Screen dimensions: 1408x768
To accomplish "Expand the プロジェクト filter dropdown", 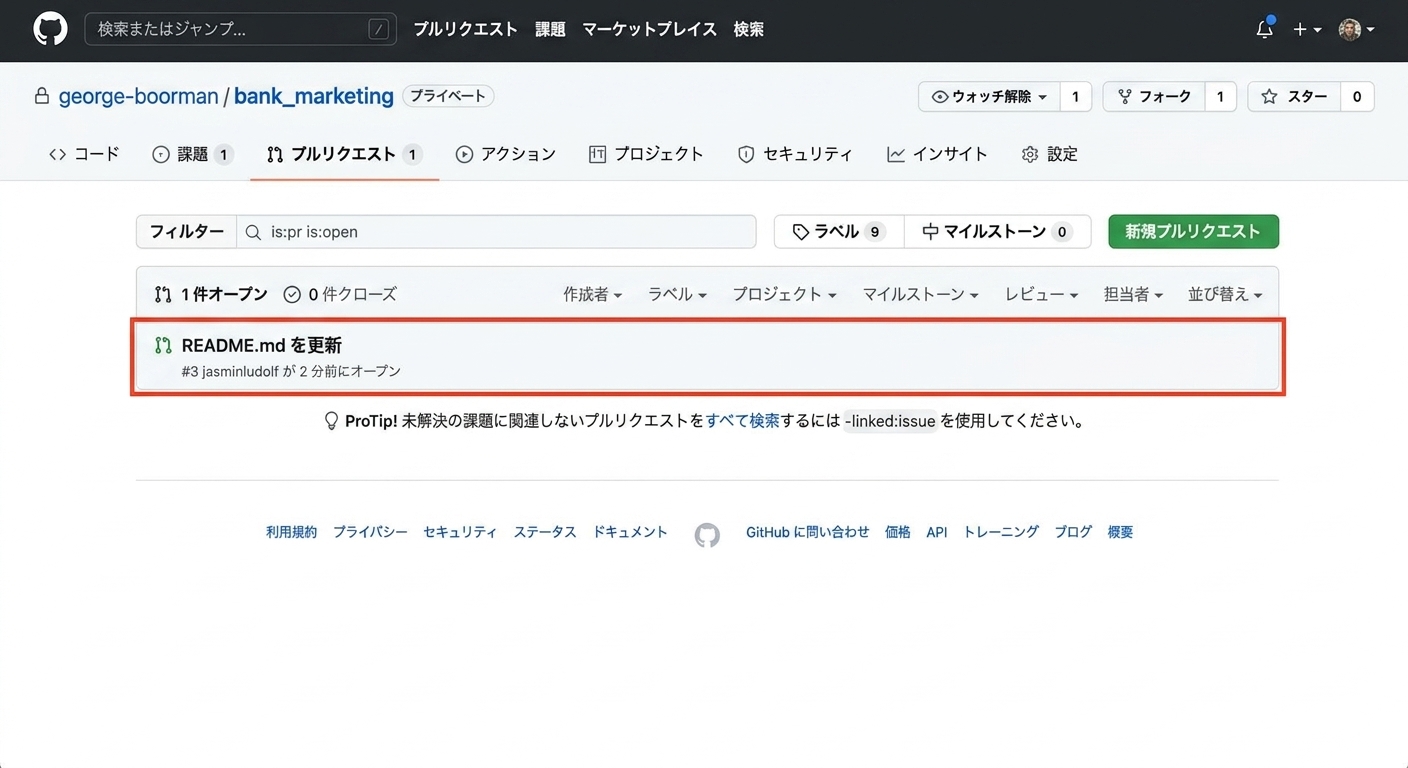I will tap(784, 294).
